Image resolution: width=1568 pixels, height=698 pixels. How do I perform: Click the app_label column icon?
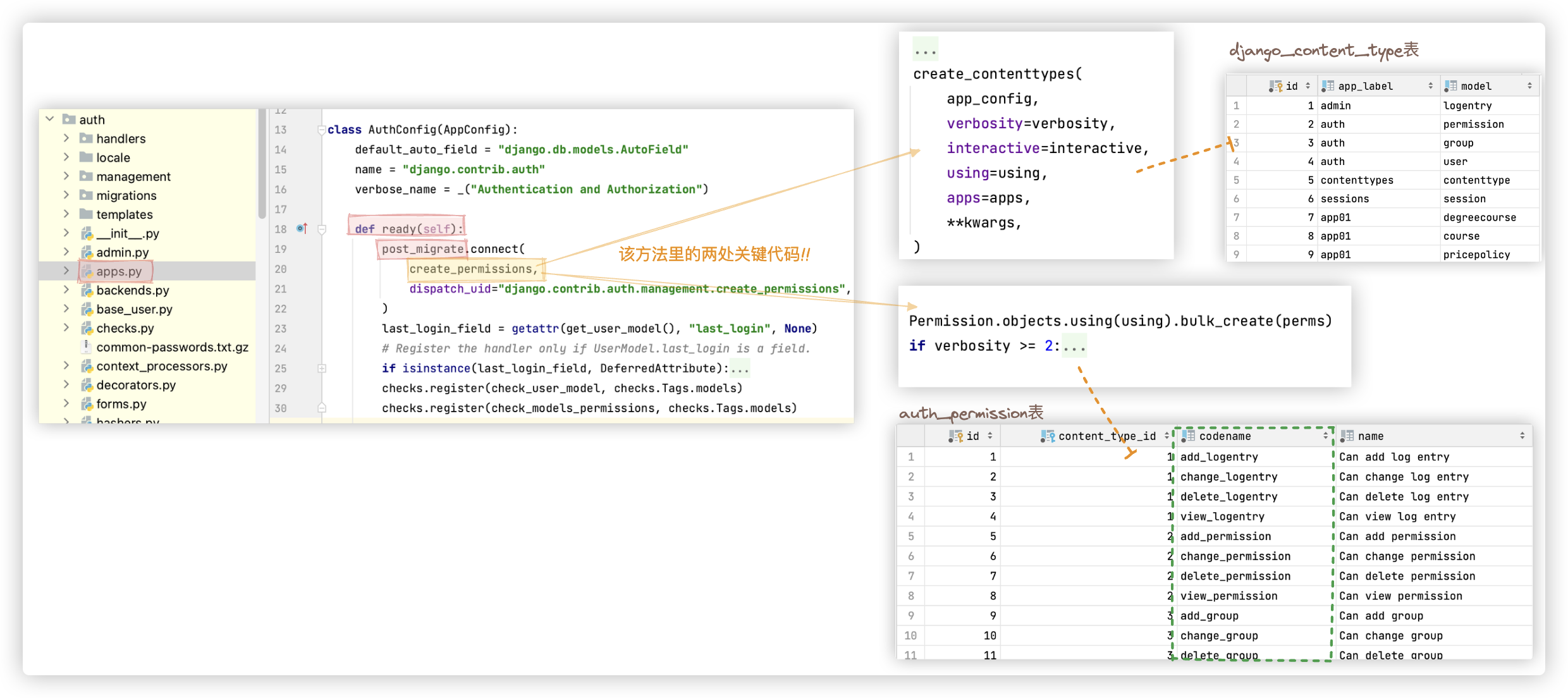click(1328, 86)
